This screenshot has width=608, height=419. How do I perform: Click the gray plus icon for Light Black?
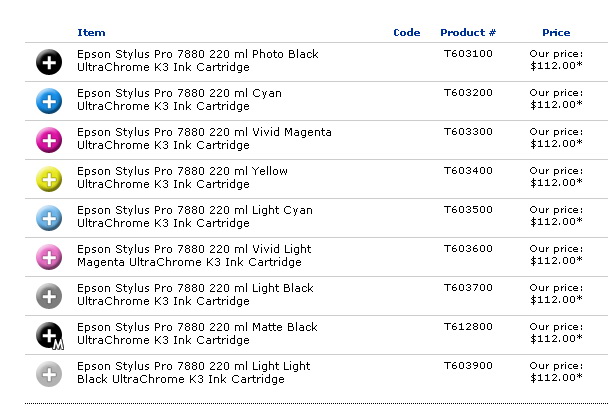49,296
